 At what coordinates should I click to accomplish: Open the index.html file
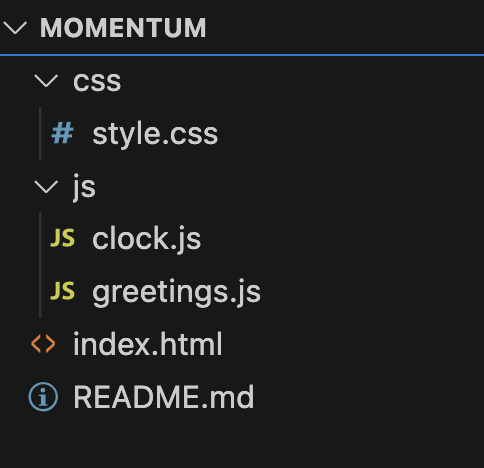pos(148,344)
